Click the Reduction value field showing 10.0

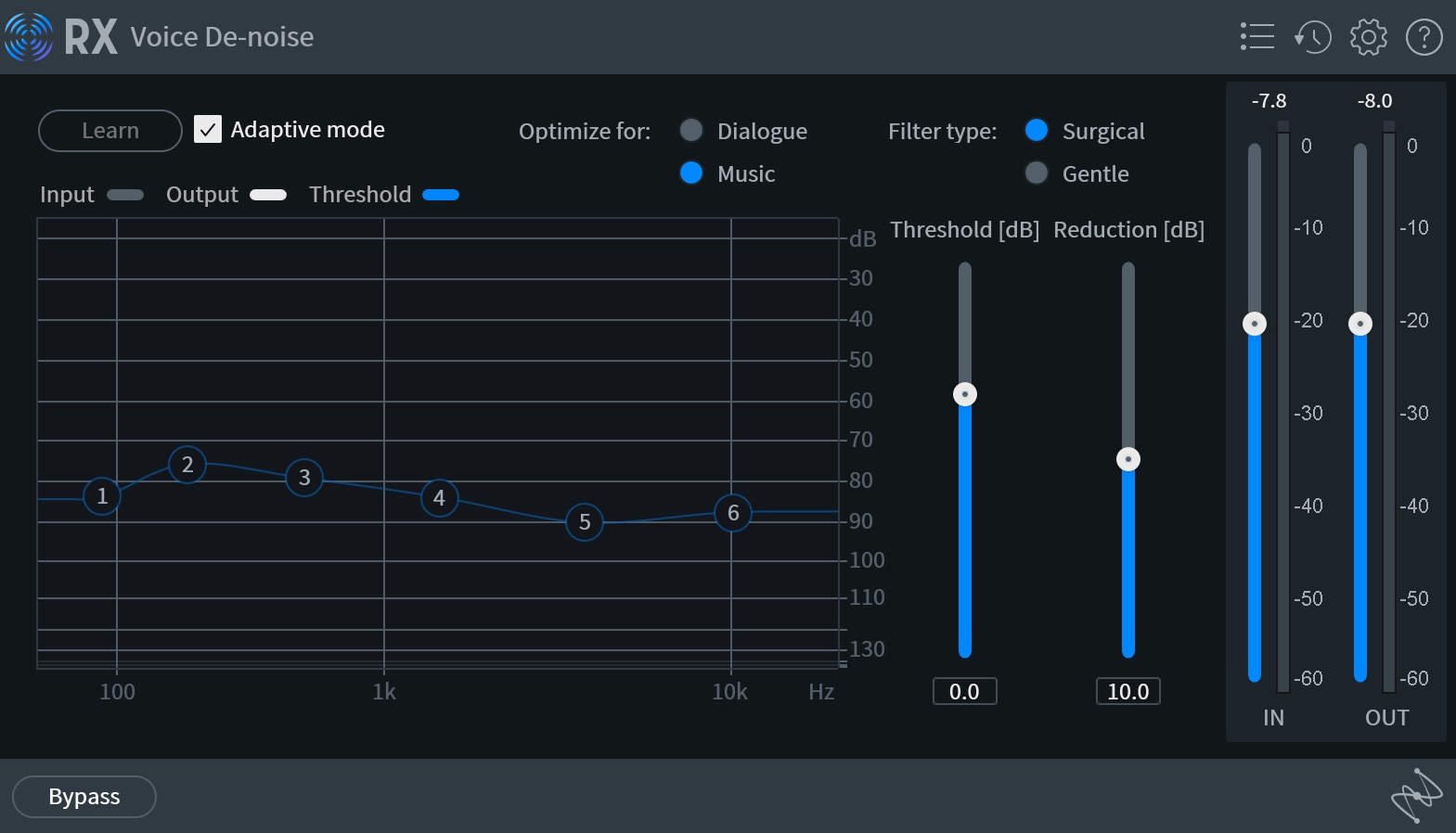click(1128, 691)
